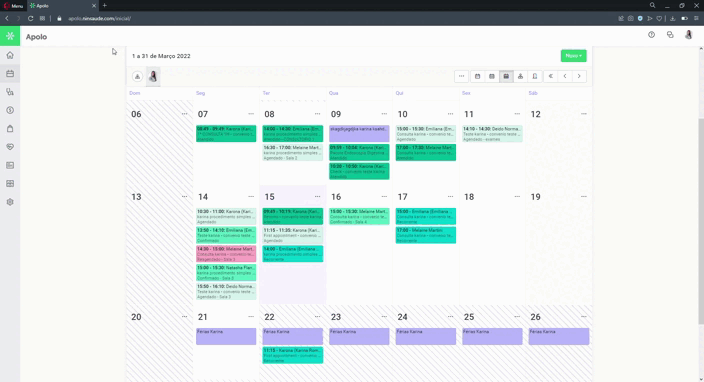Open the home icon in sidebar

click(10, 55)
